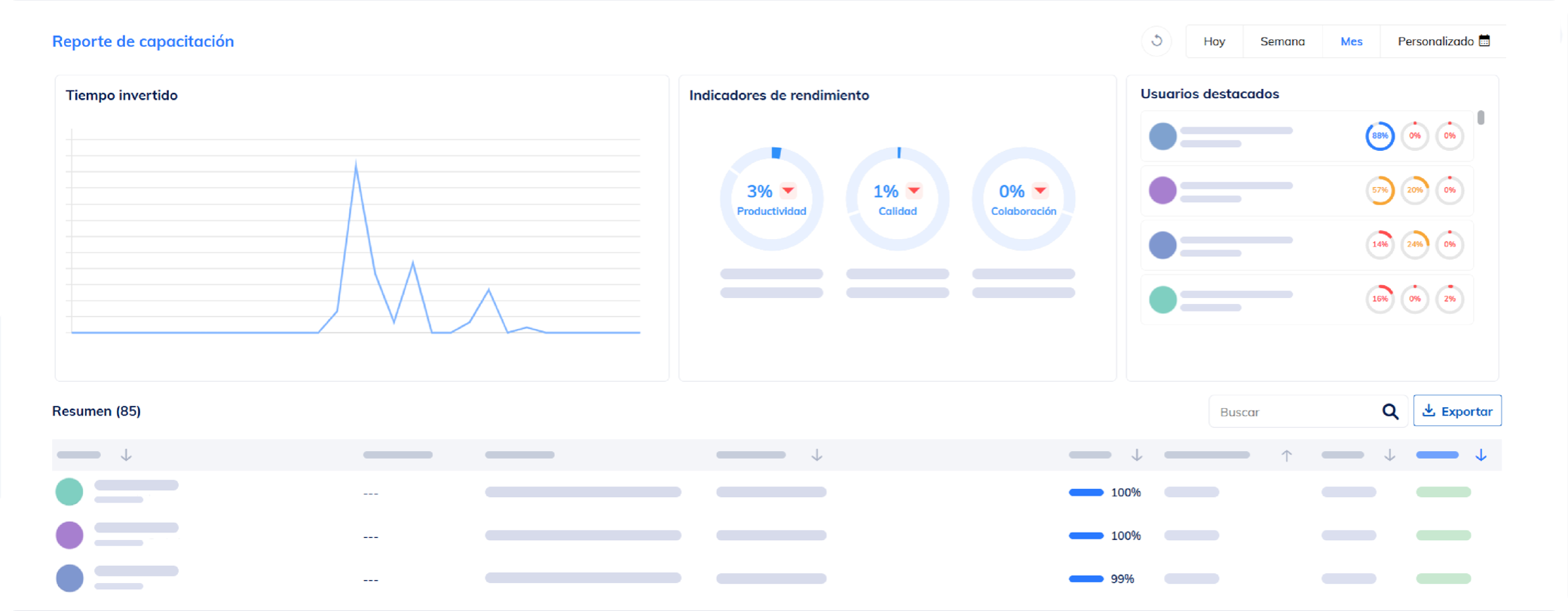1568x611 pixels.
Task: Switch to the Hoy tab
Action: pos(1214,41)
